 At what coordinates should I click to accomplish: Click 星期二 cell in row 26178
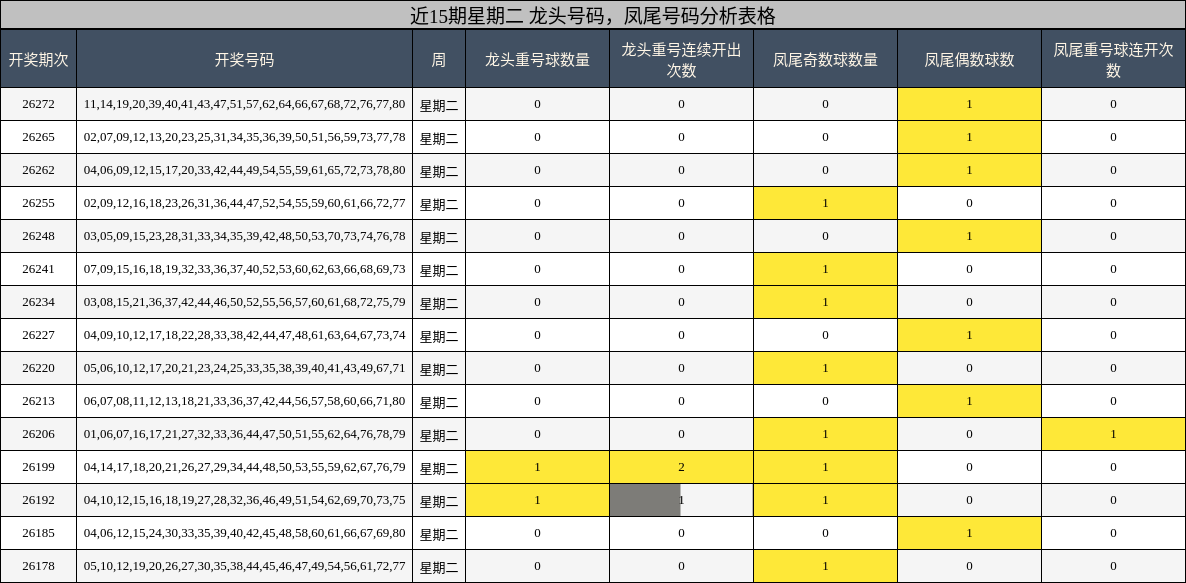pyautogui.click(x=439, y=566)
